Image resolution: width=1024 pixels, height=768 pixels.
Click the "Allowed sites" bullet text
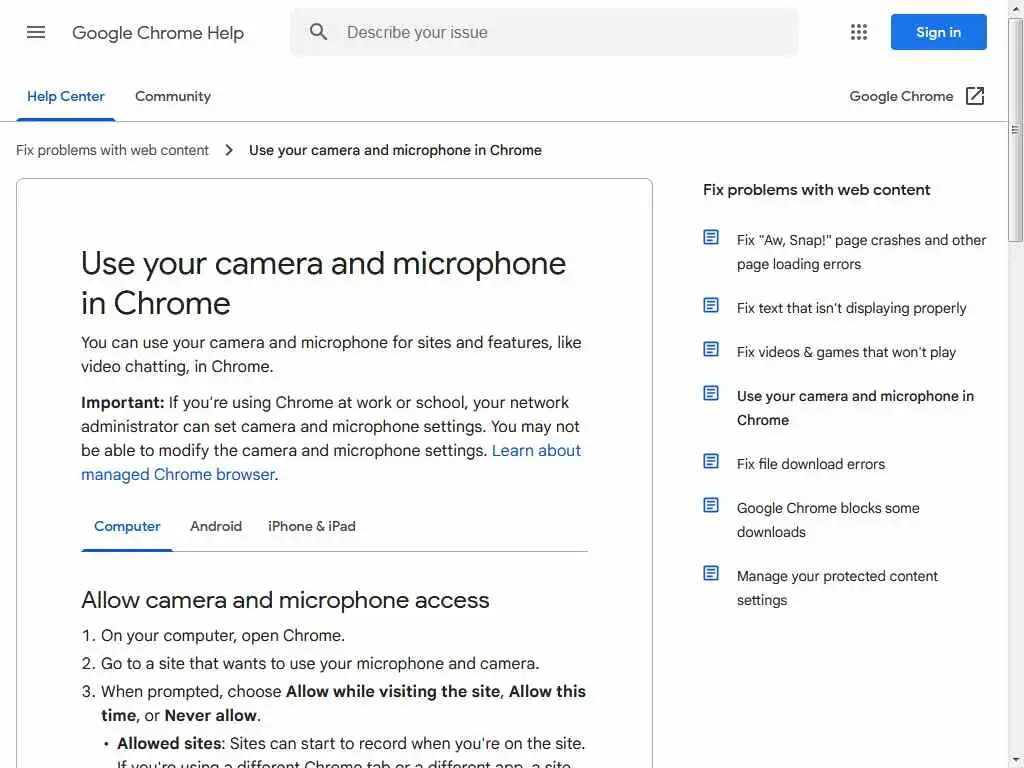coord(169,743)
